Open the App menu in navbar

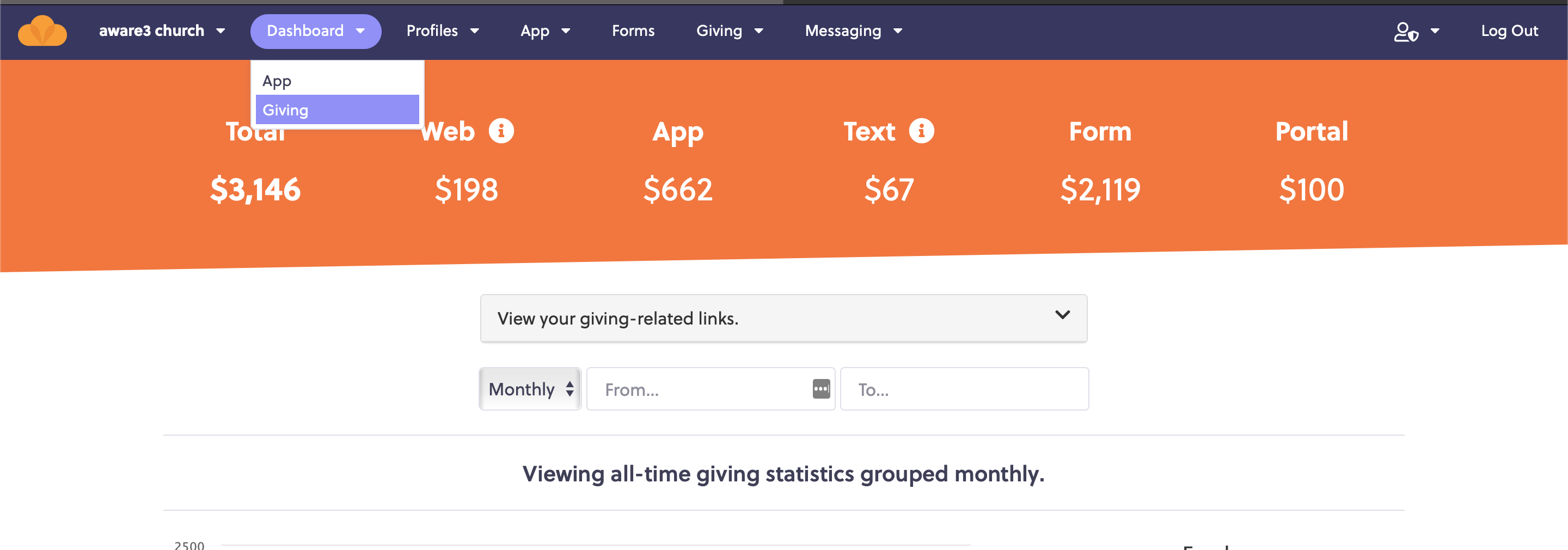[x=545, y=31]
